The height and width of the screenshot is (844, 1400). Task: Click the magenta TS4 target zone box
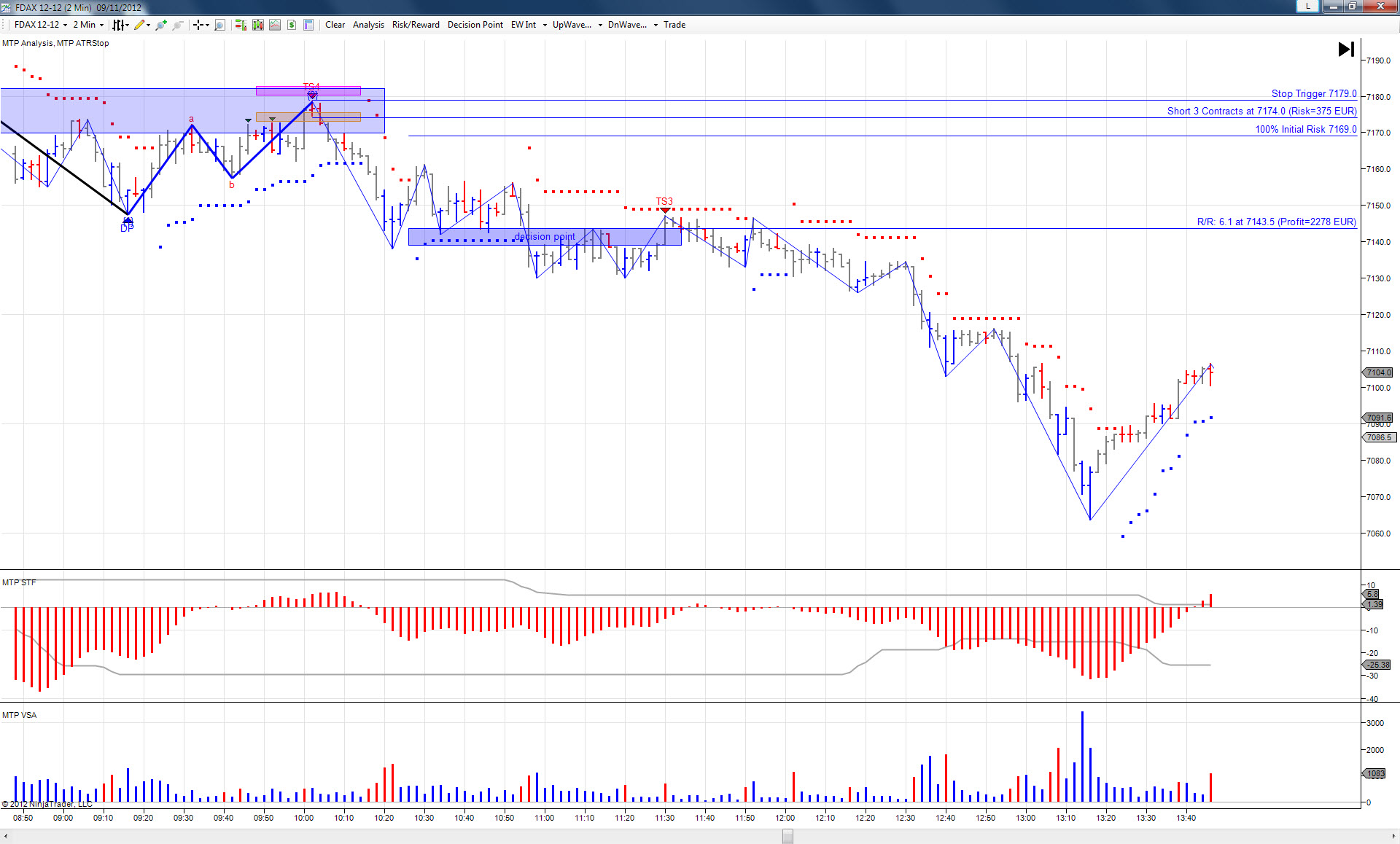(x=308, y=91)
